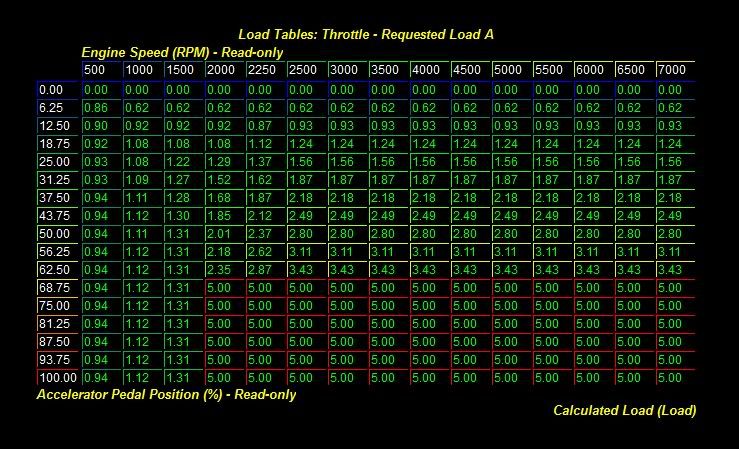The height and width of the screenshot is (449, 739).
Task: Click the cell at 12.50% and 2250 RPM
Action: 265,125
